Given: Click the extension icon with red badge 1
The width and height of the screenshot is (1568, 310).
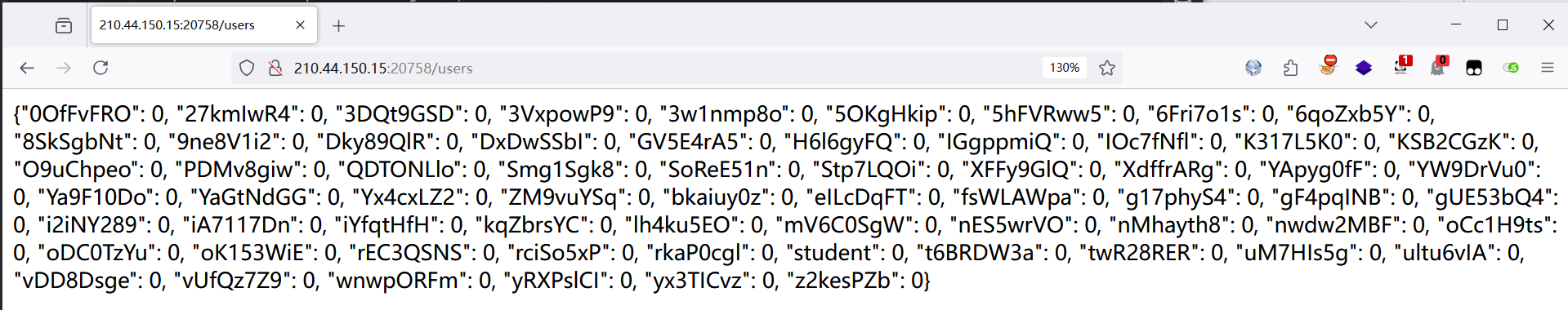Looking at the screenshot, I should (1402, 66).
